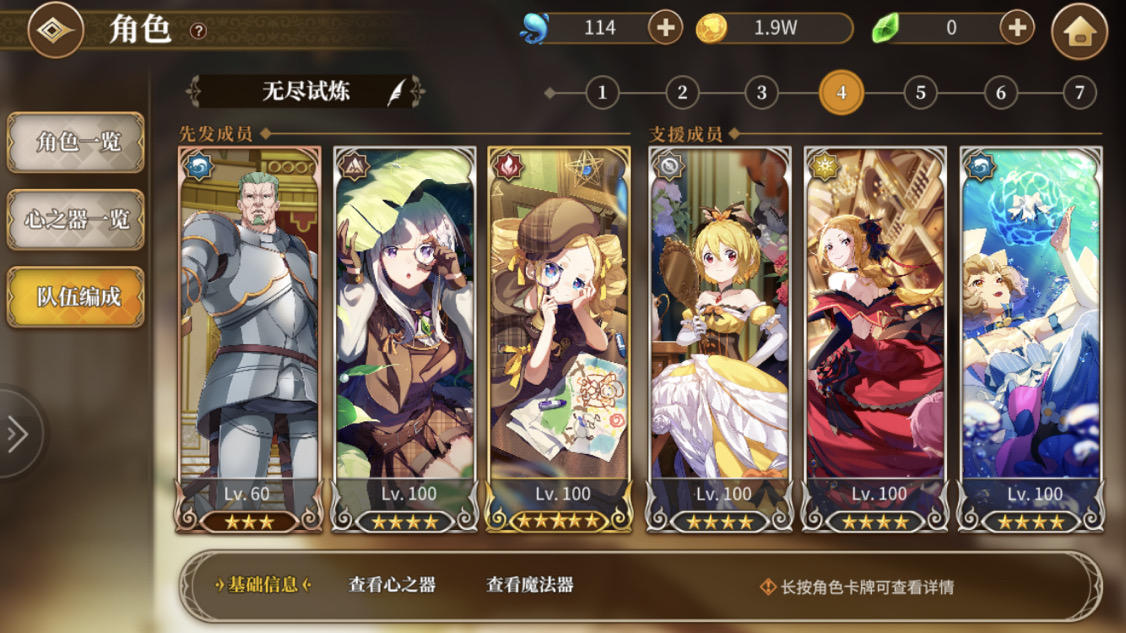Show 查看魔法器 view
This screenshot has width=1126, height=633.
coord(530,585)
